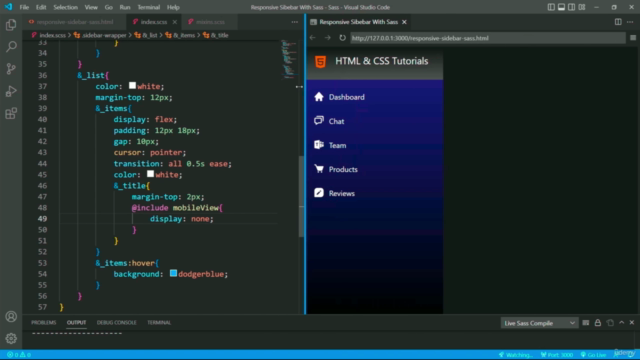Click the VS Code logo icon
Screen dimensions: 640x360
[8, 7]
